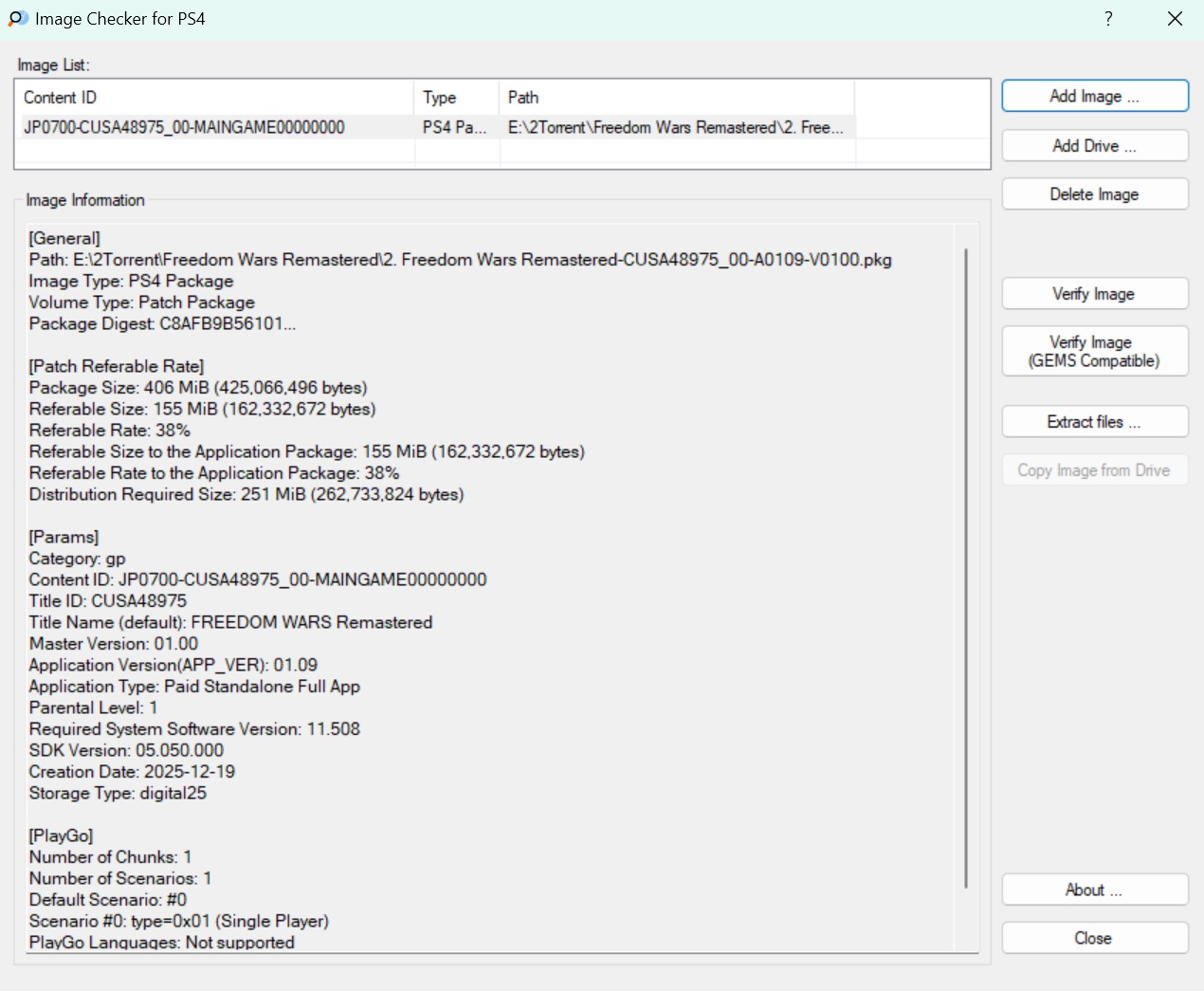Click the Scenario #0 Single Player line
This screenshot has width=1204, height=991.
pos(179,921)
